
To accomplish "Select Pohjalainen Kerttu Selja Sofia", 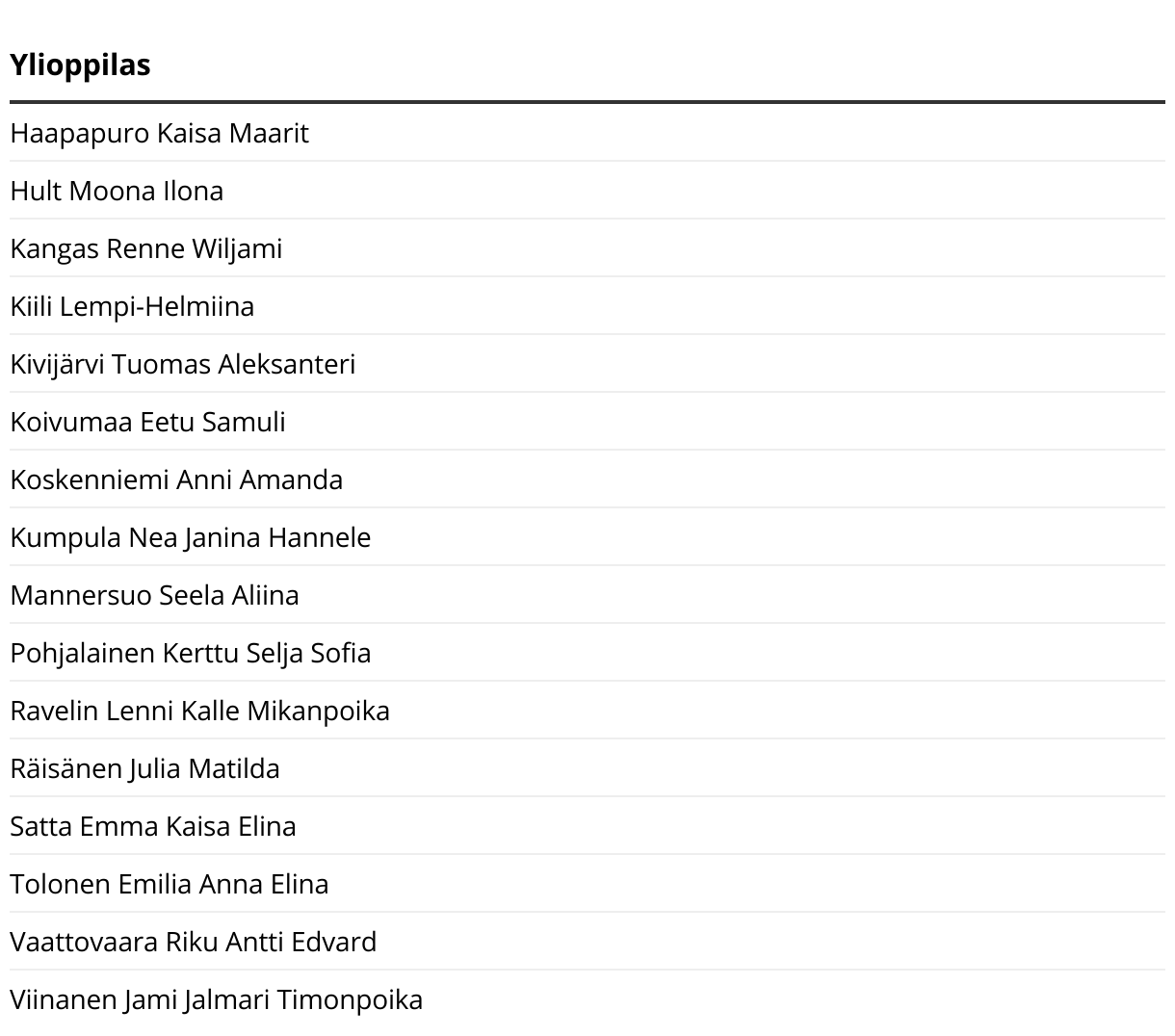I will (587, 653).
